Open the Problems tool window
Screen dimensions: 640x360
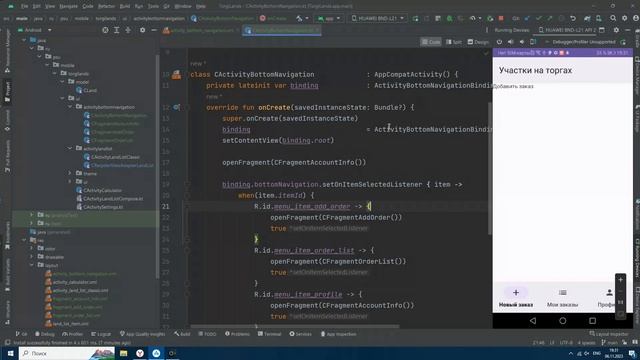(237, 334)
